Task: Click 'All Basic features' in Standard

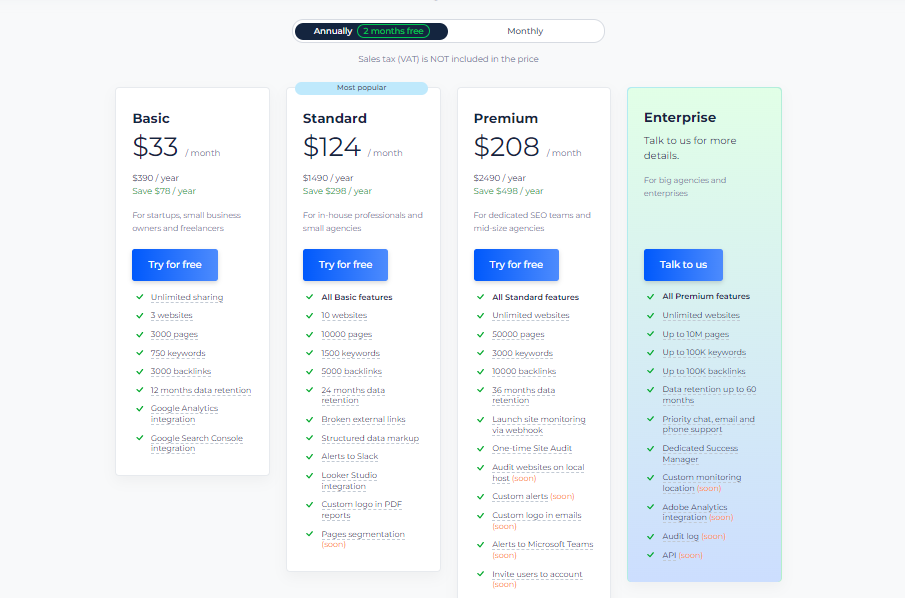Action: (357, 297)
